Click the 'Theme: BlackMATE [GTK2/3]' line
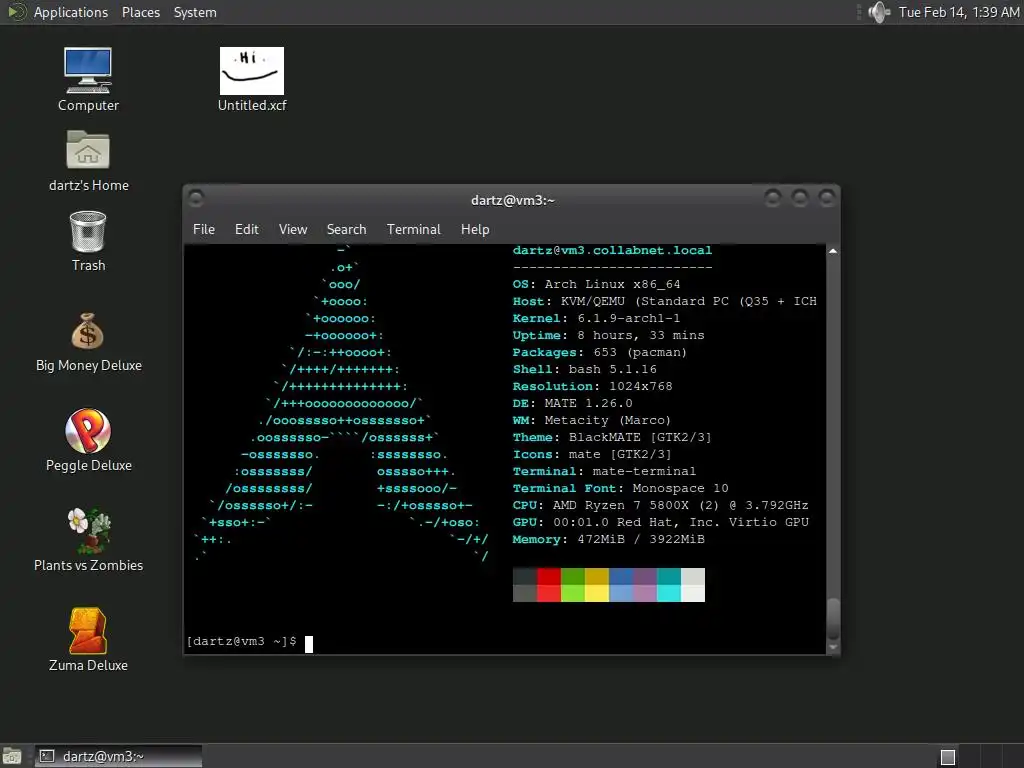This screenshot has width=1024, height=768. coord(612,437)
